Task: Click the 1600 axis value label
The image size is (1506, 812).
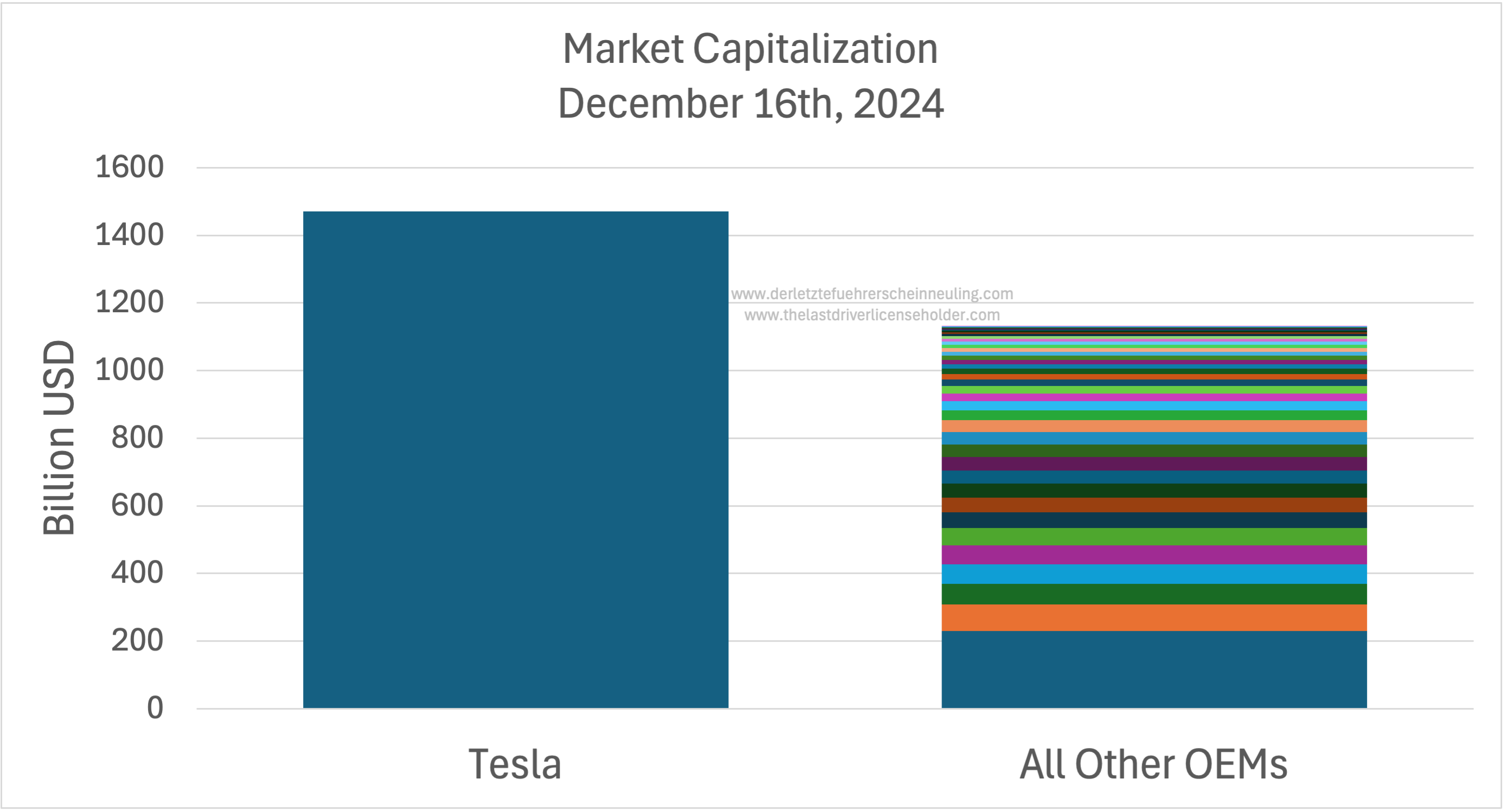Action: (x=129, y=167)
